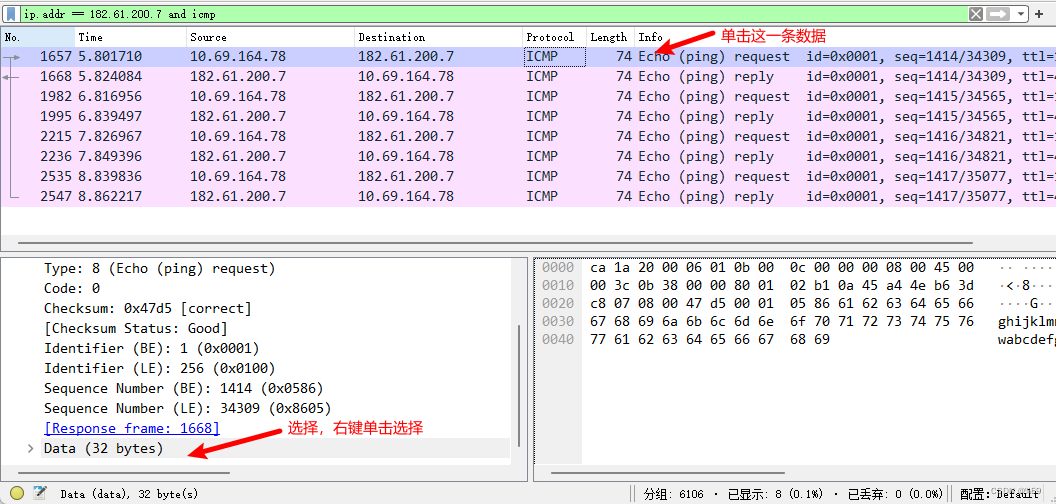
Task: Click source 10.69.164.78 of packet 1982
Action: pyautogui.click(x=238, y=96)
